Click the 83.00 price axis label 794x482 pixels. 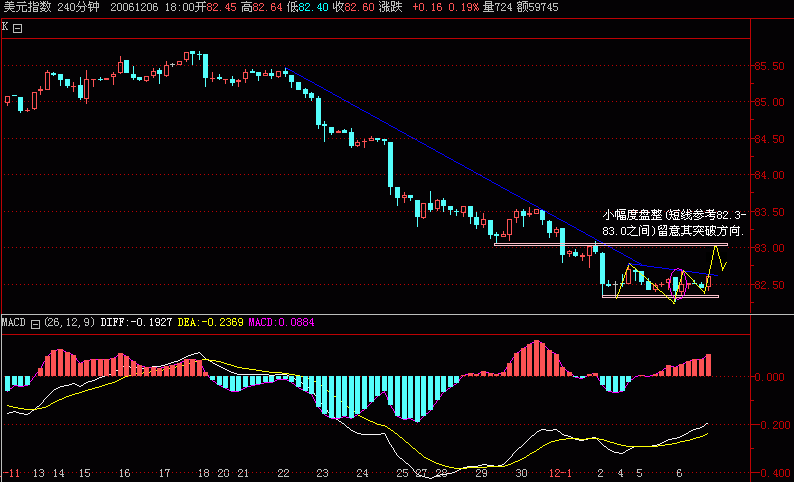point(769,248)
